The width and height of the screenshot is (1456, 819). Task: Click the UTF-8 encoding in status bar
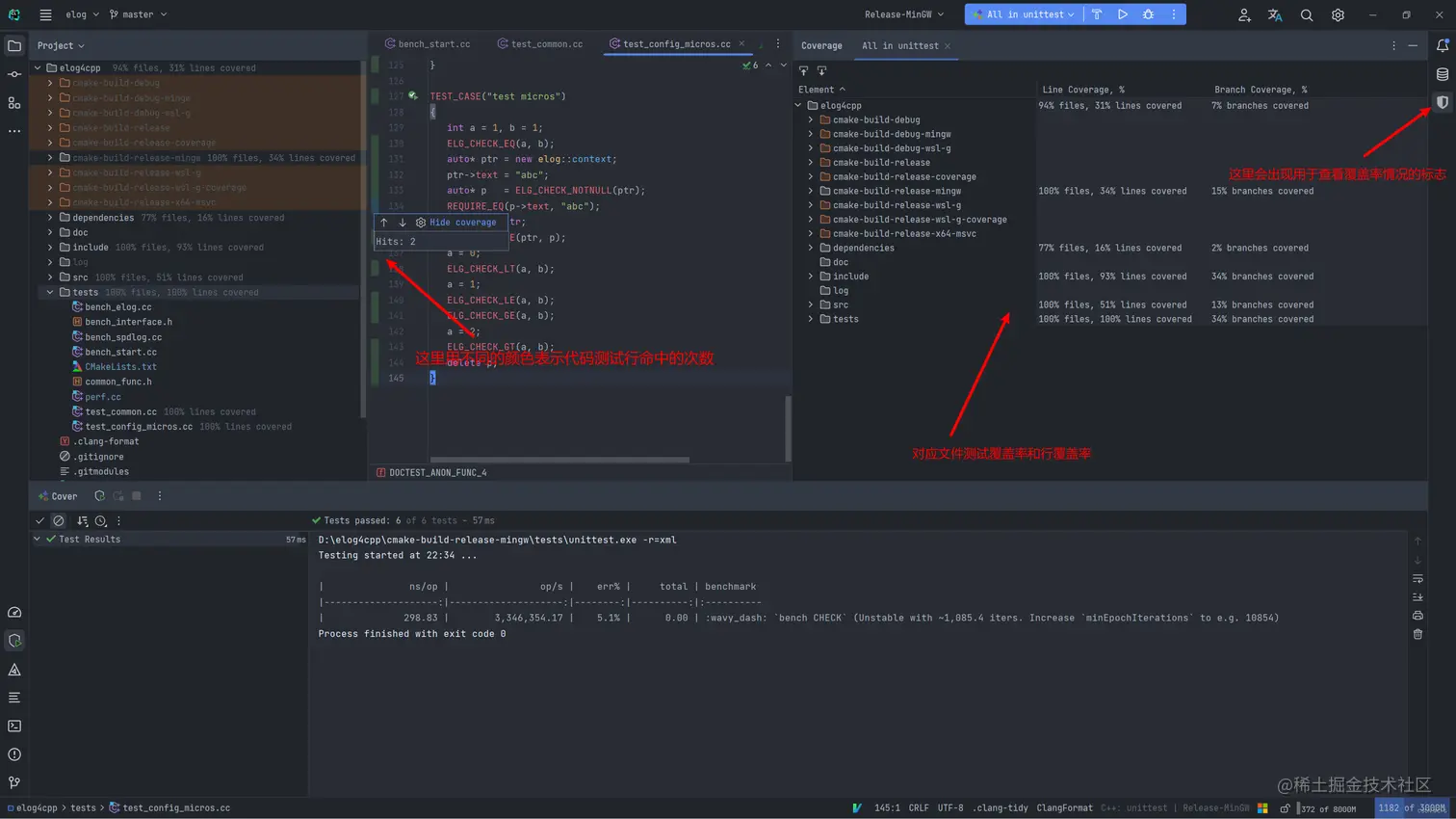pos(949,808)
